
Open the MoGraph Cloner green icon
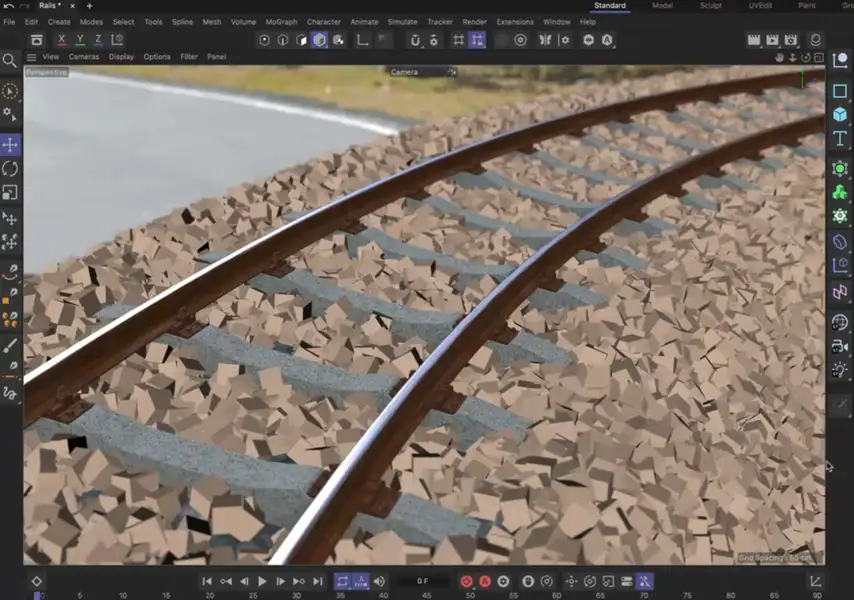click(x=840, y=192)
